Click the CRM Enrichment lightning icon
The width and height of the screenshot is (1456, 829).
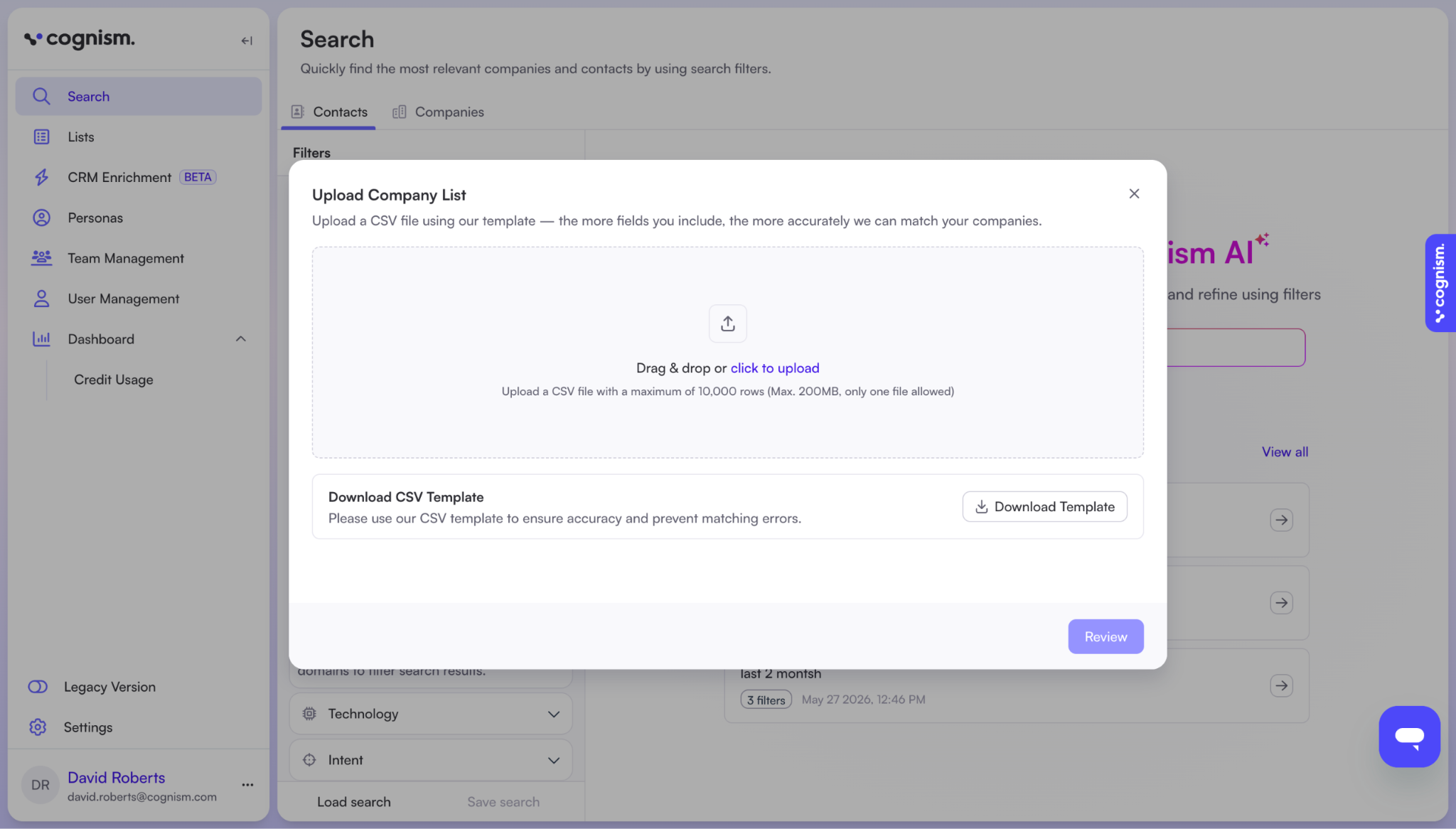point(41,177)
